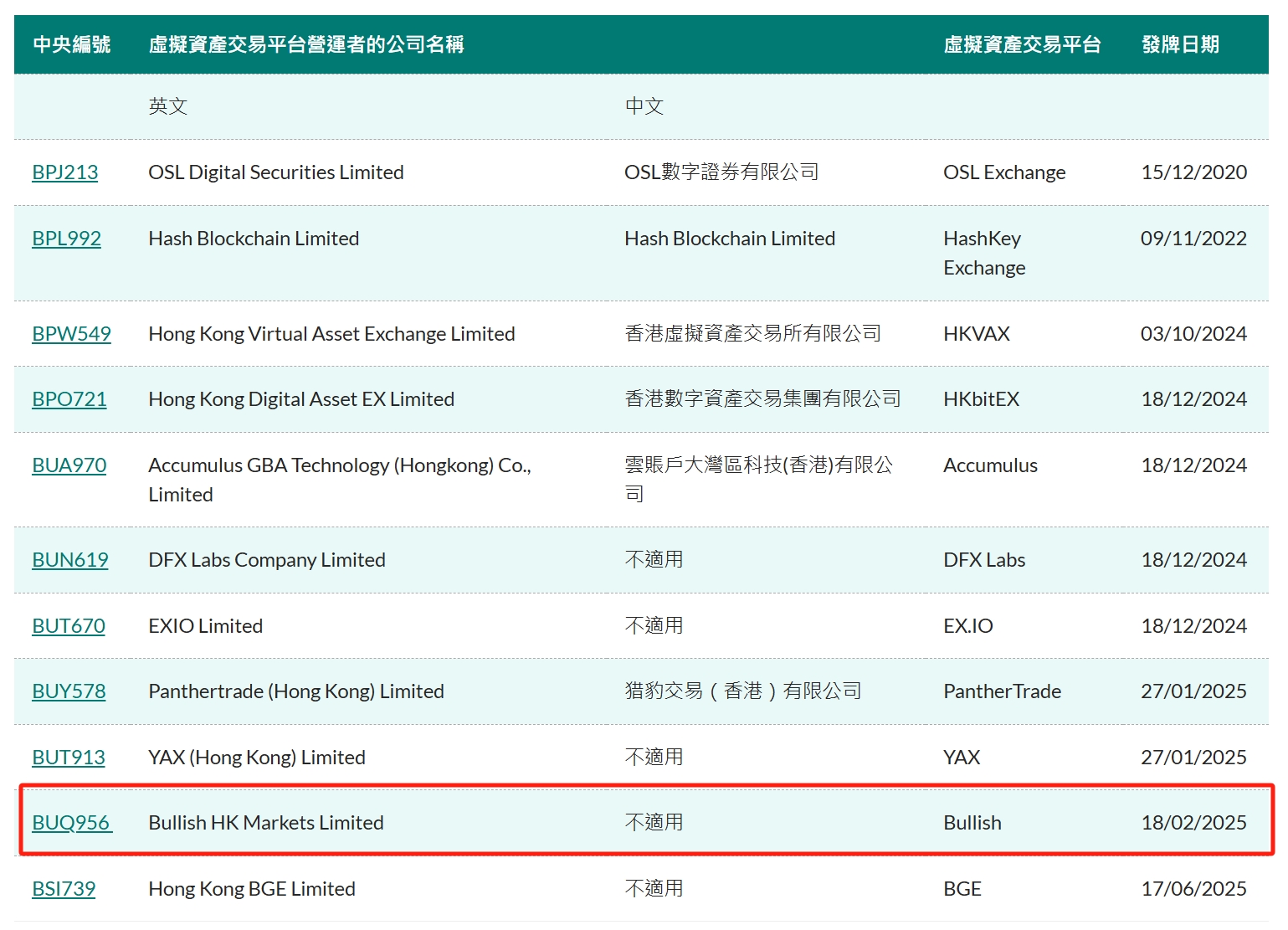This screenshot has width=1288, height=930.
Task: Click the 中文 sub-header cell
Action: [644, 106]
